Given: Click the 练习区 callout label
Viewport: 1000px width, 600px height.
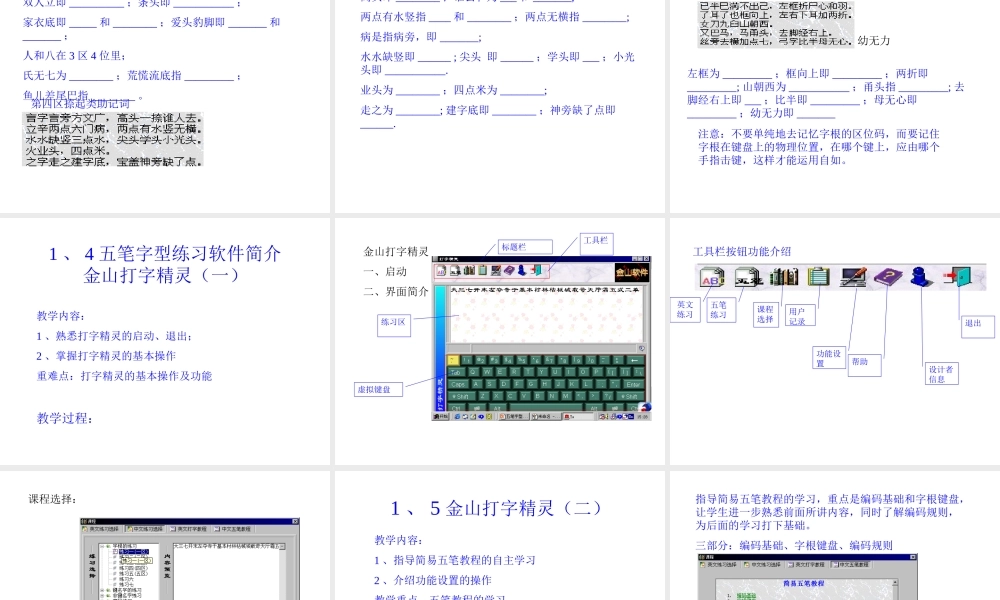Looking at the screenshot, I should [393, 325].
